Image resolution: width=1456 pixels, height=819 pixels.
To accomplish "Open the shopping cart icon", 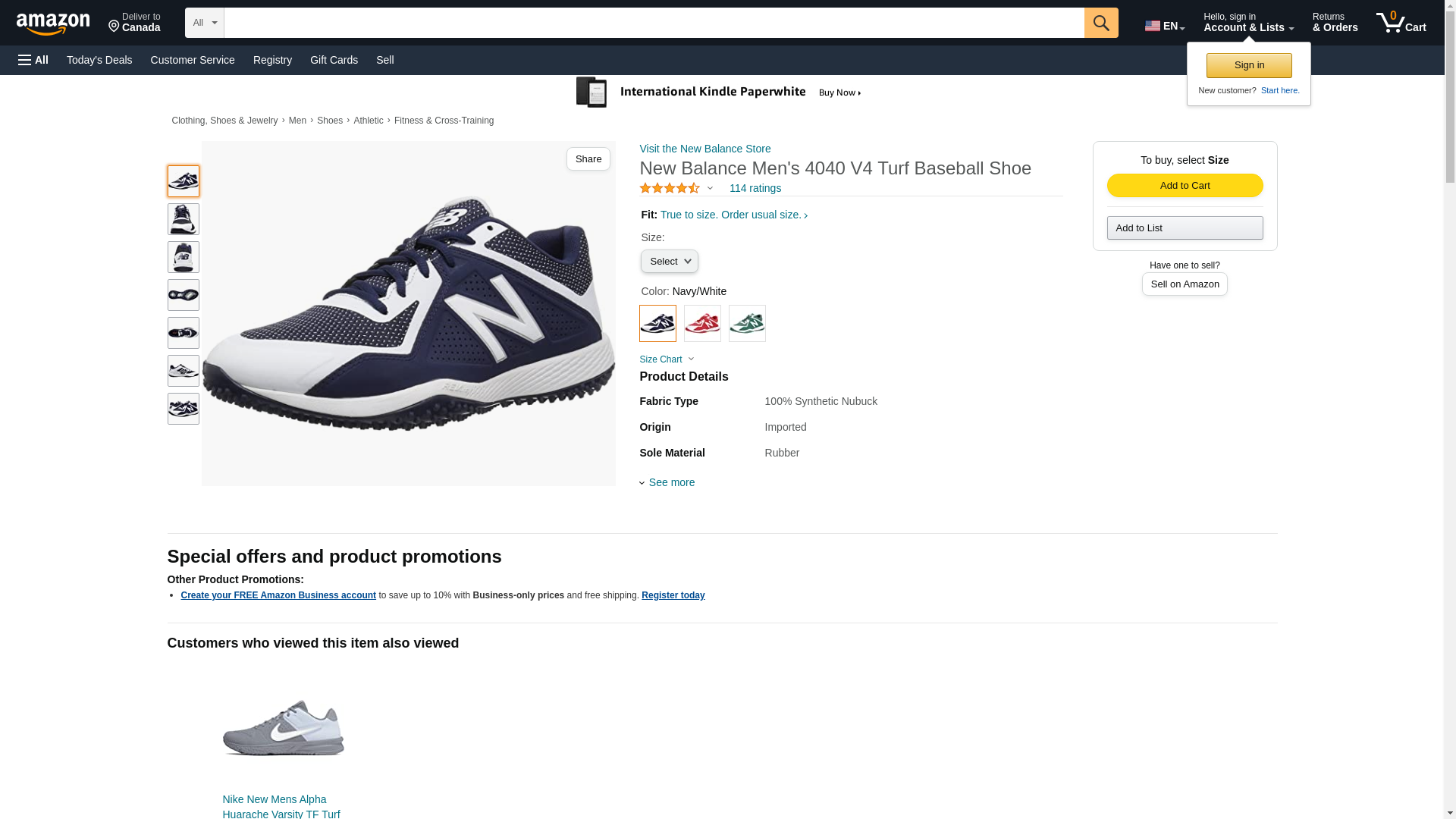I will (x=1401, y=23).
